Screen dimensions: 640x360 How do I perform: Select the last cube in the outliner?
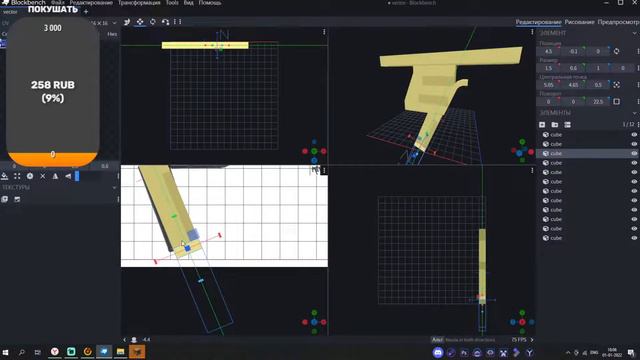(x=588, y=238)
